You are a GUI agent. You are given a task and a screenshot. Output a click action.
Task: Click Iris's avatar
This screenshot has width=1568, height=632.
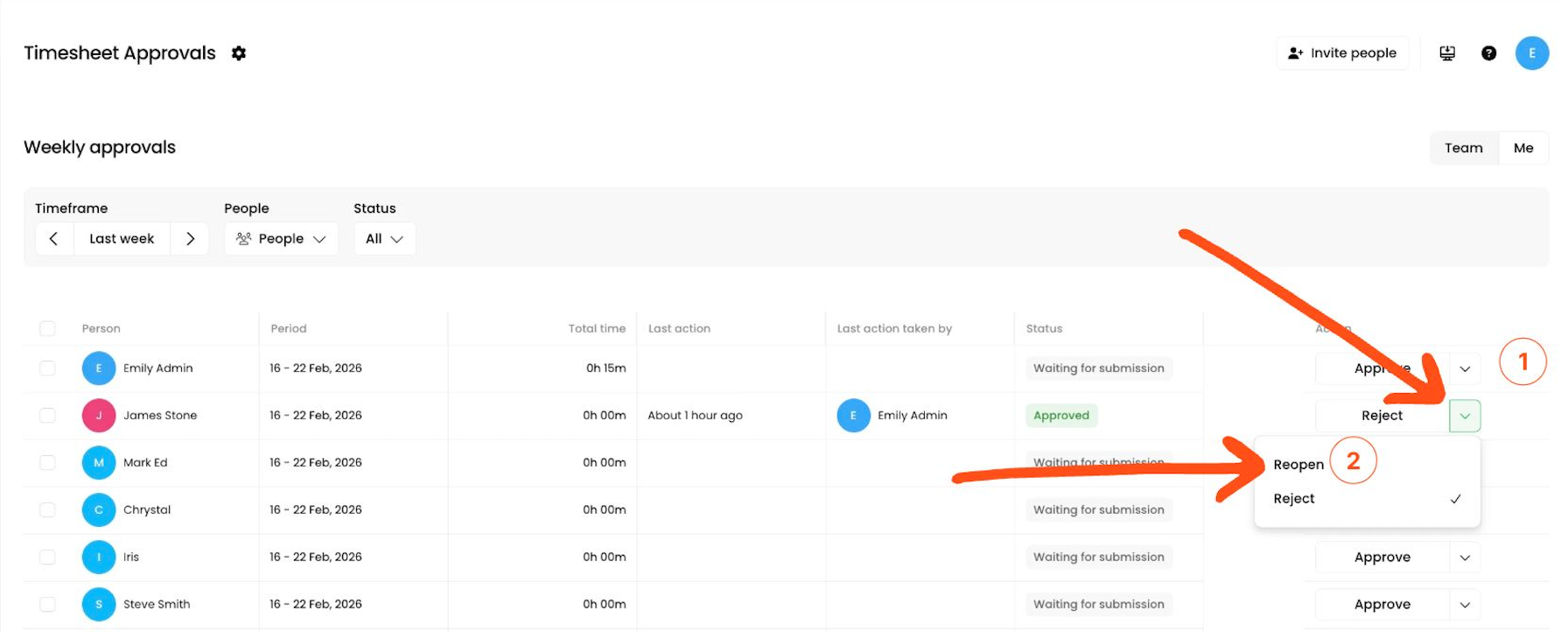point(99,558)
